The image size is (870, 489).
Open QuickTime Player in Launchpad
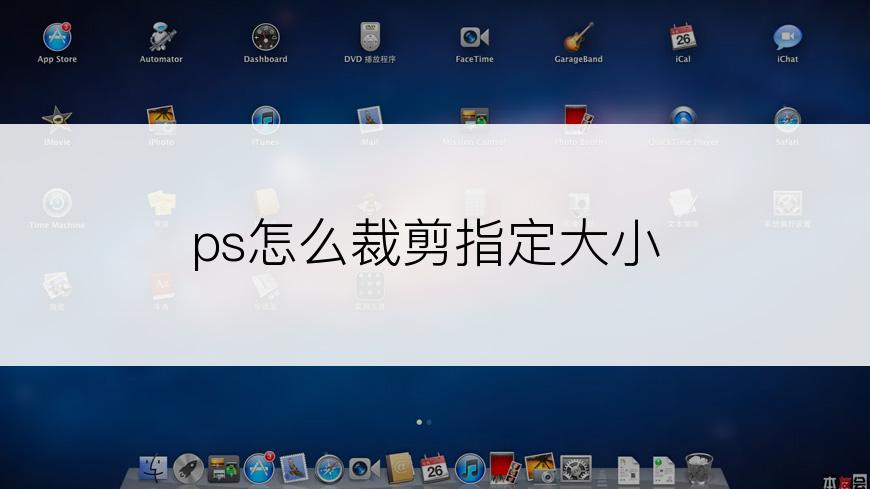point(682,119)
